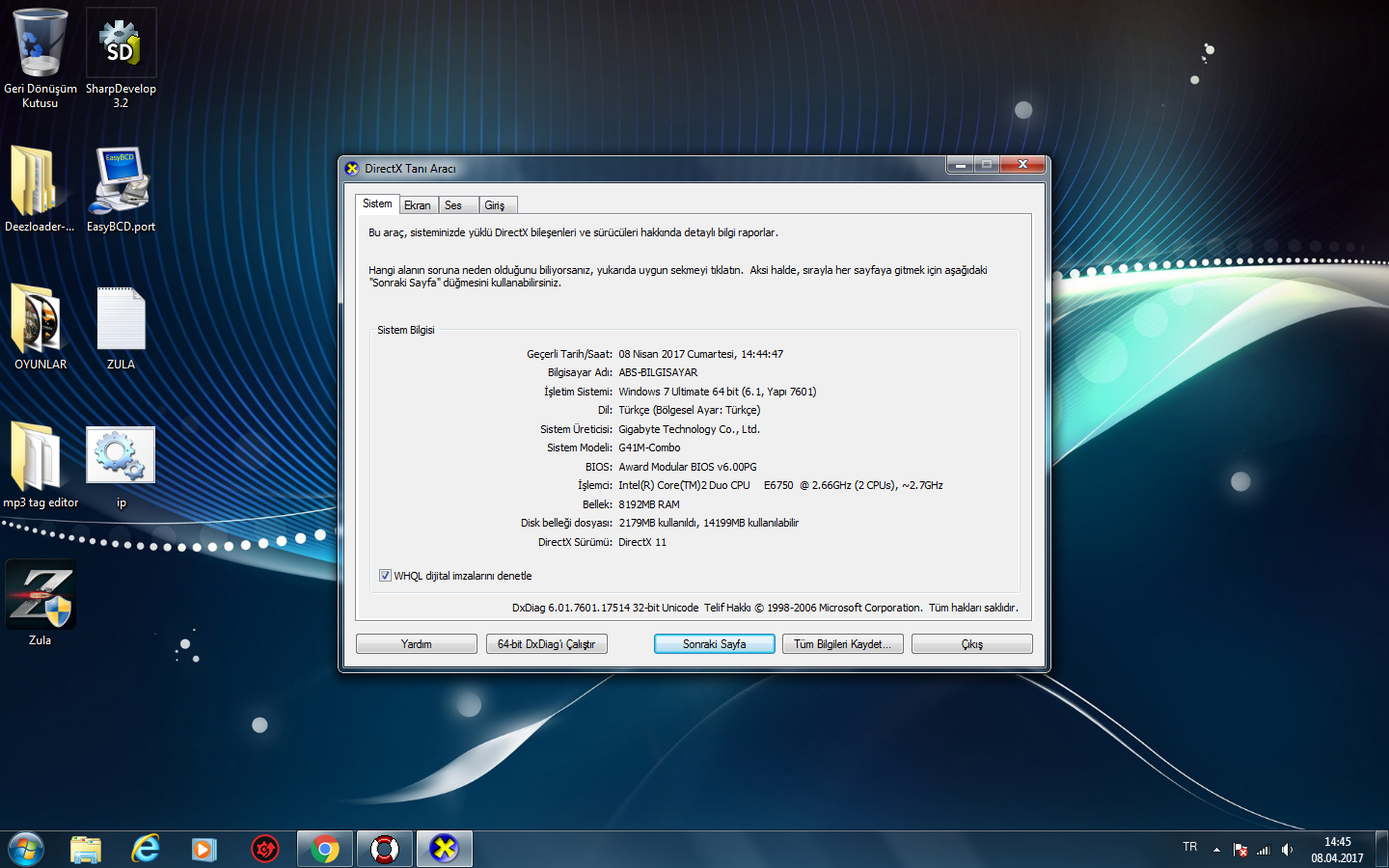Click the Yardım button
This screenshot has width=1389, height=868.
click(417, 644)
